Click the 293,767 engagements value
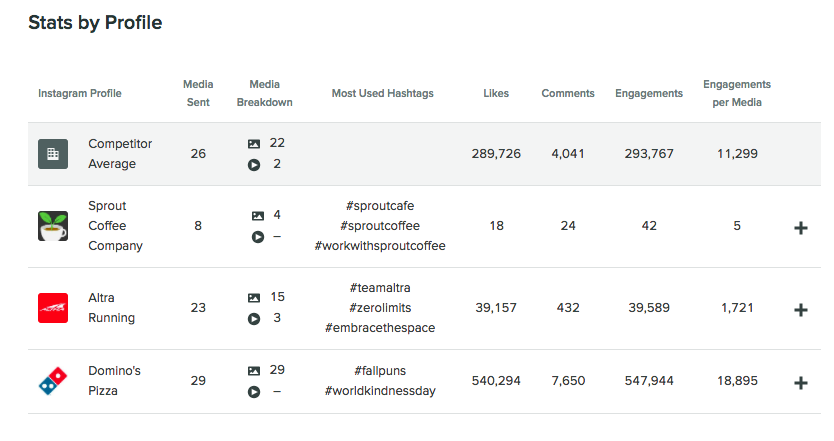The width and height of the screenshot is (834, 441). coord(649,154)
